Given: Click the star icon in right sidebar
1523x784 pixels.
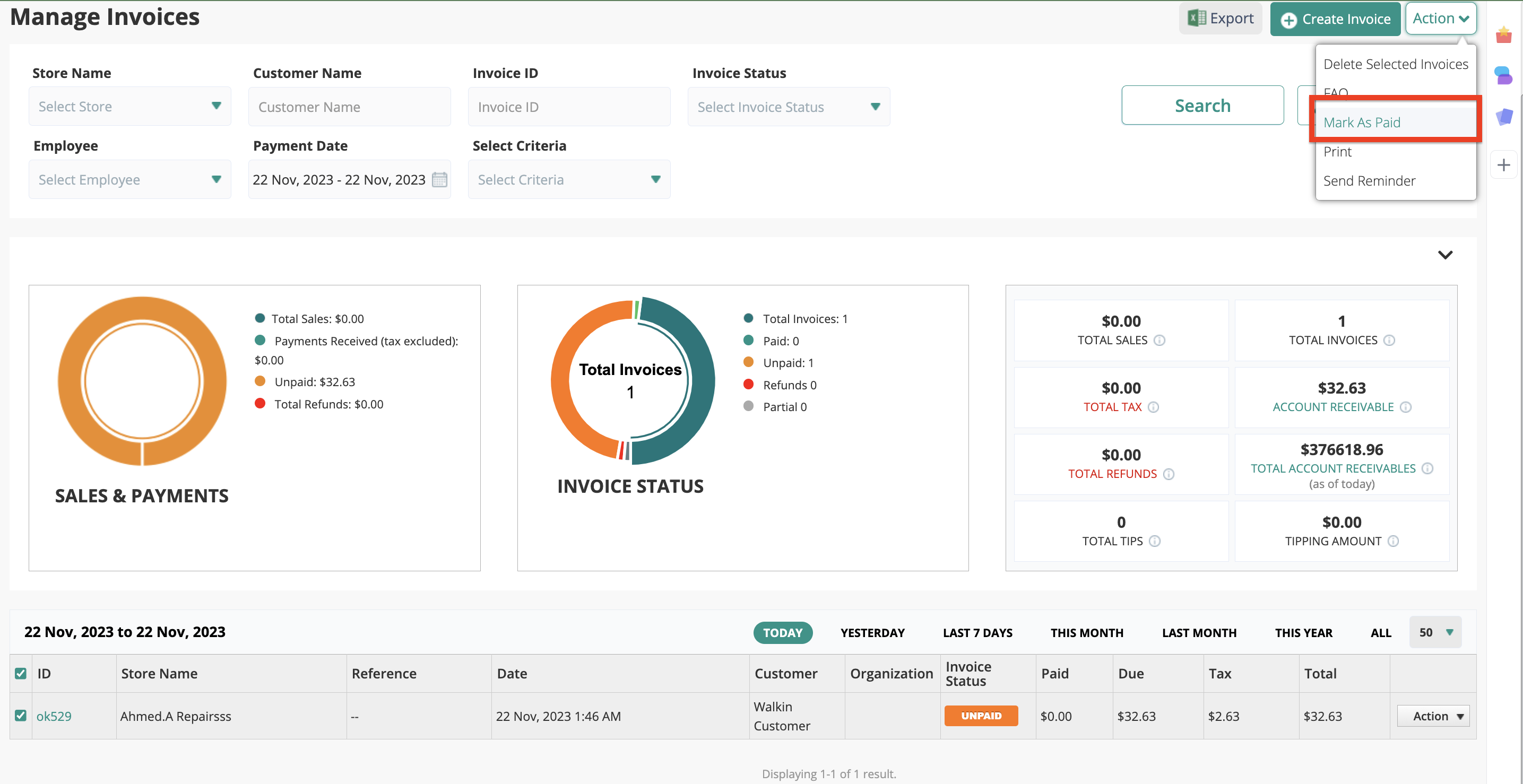Looking at the screenshot, I should coord(1503,35).
